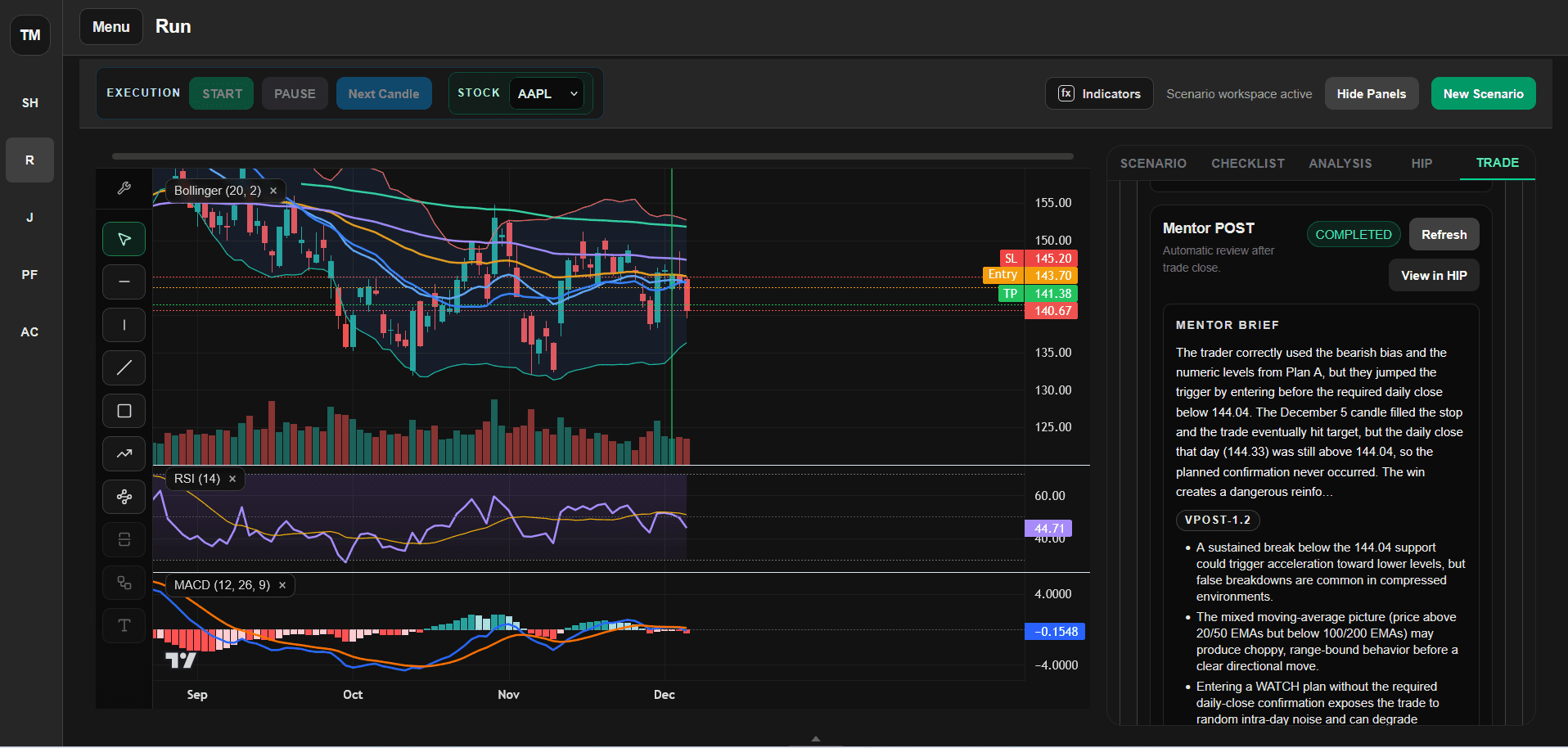
Task: Click the VPOST-1.2 tag
Action: click(x=1218, y=520)
